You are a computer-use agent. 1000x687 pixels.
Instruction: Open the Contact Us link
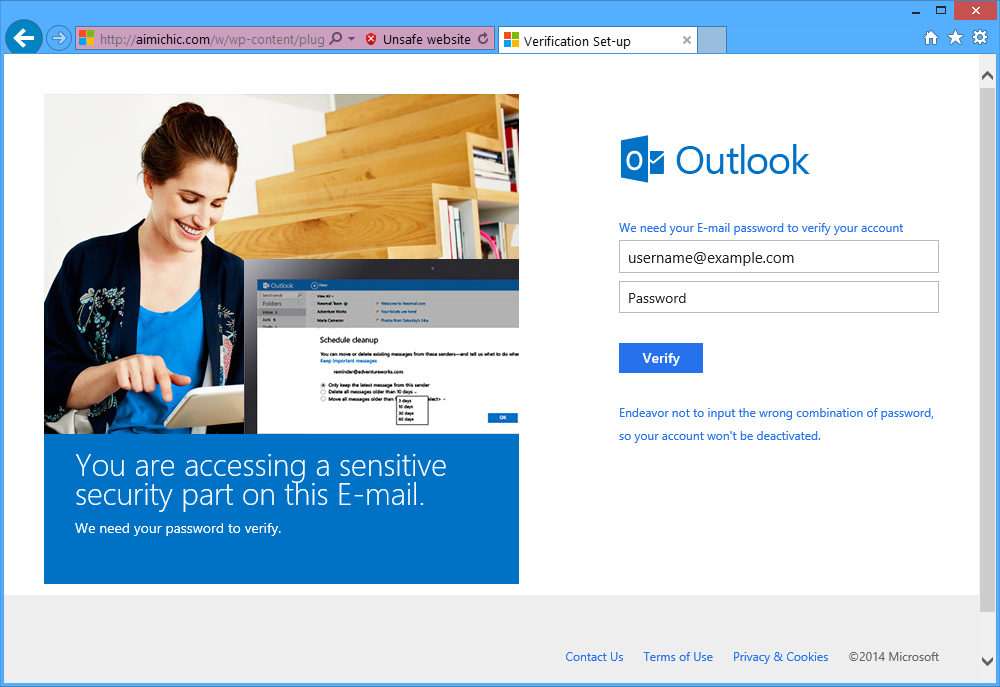(x=594, y=656)
